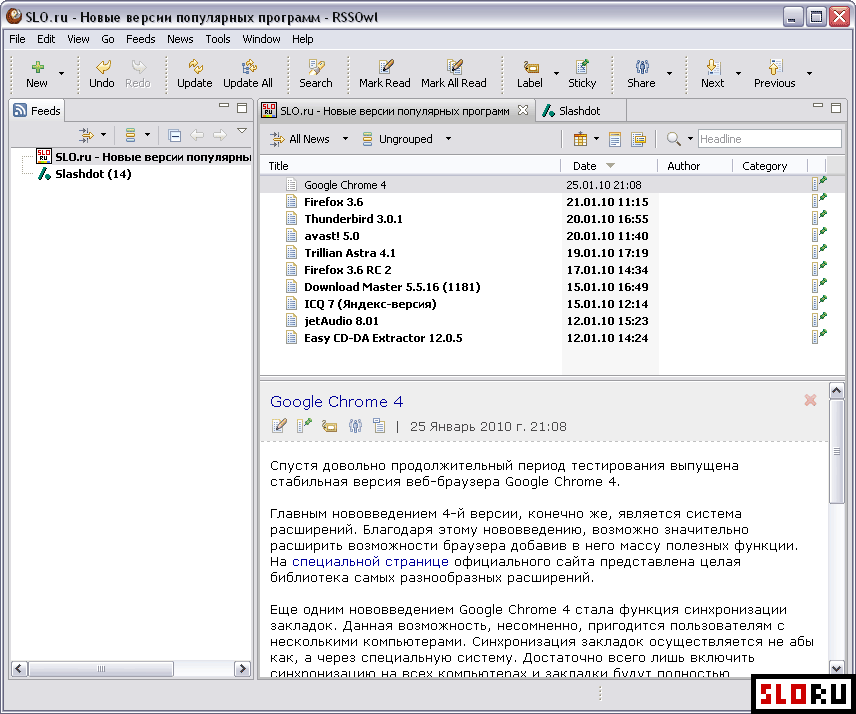Click the collapse all feeds icon

pos(175,135)
